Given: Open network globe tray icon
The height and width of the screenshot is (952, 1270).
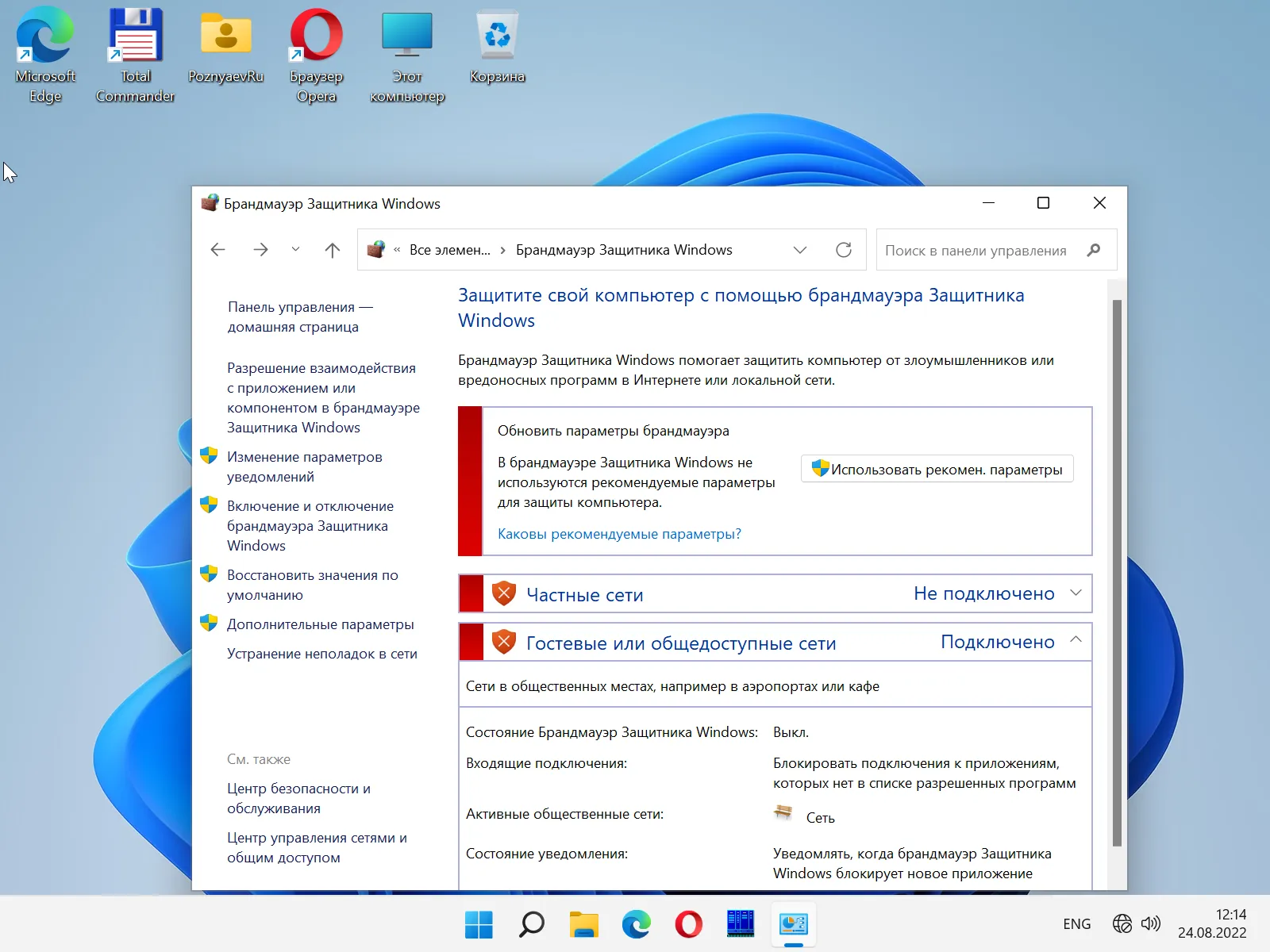Looking at the screenshot, I should pyautogui.click(x=1122, y=923).
